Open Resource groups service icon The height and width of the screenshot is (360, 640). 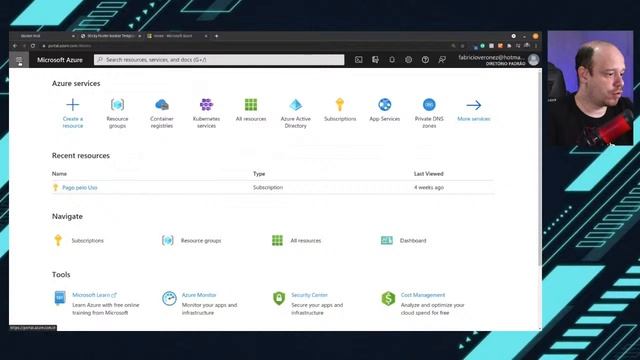[x=117, y=105]
